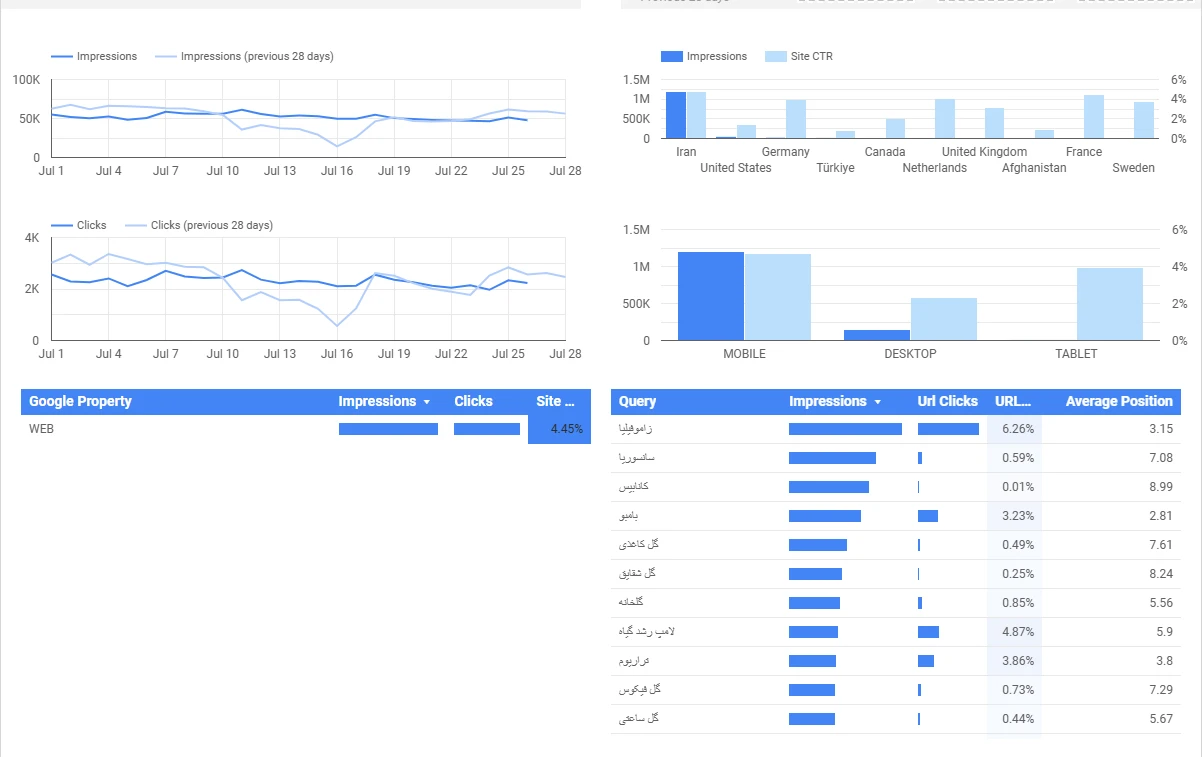This screenshot has height=757, width=1202.
Task: Click the TABLET device axis label
Action: point(1077,354)
